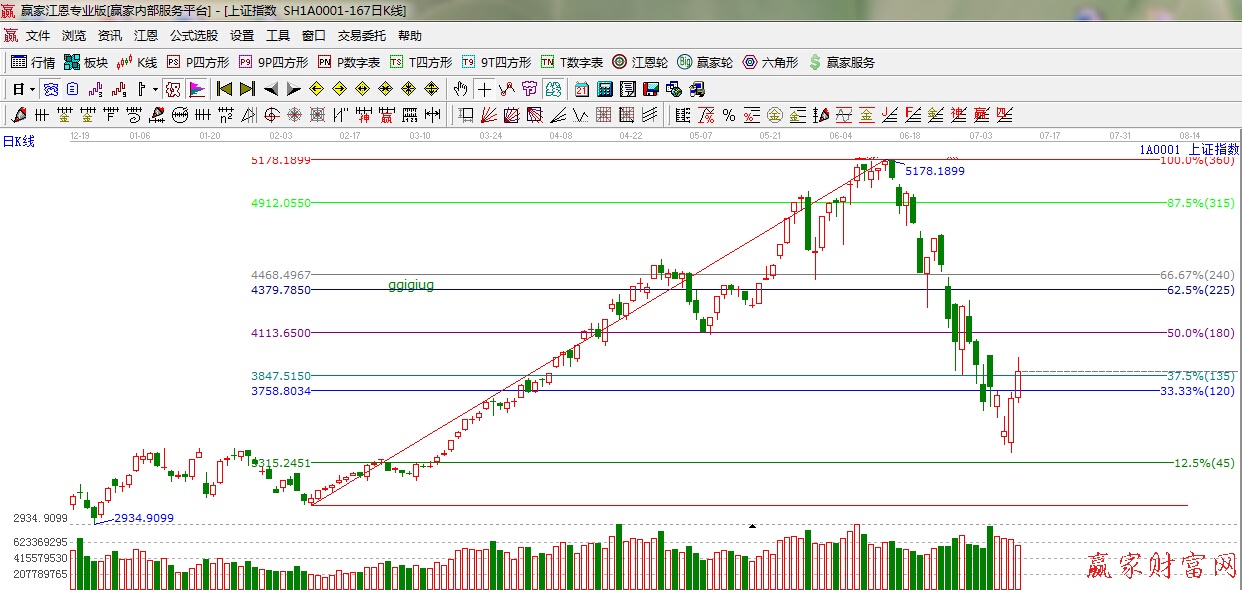Expand the 日 period dropdown arrow
The height and width of the screenshot is (590, 1242).
32,89
